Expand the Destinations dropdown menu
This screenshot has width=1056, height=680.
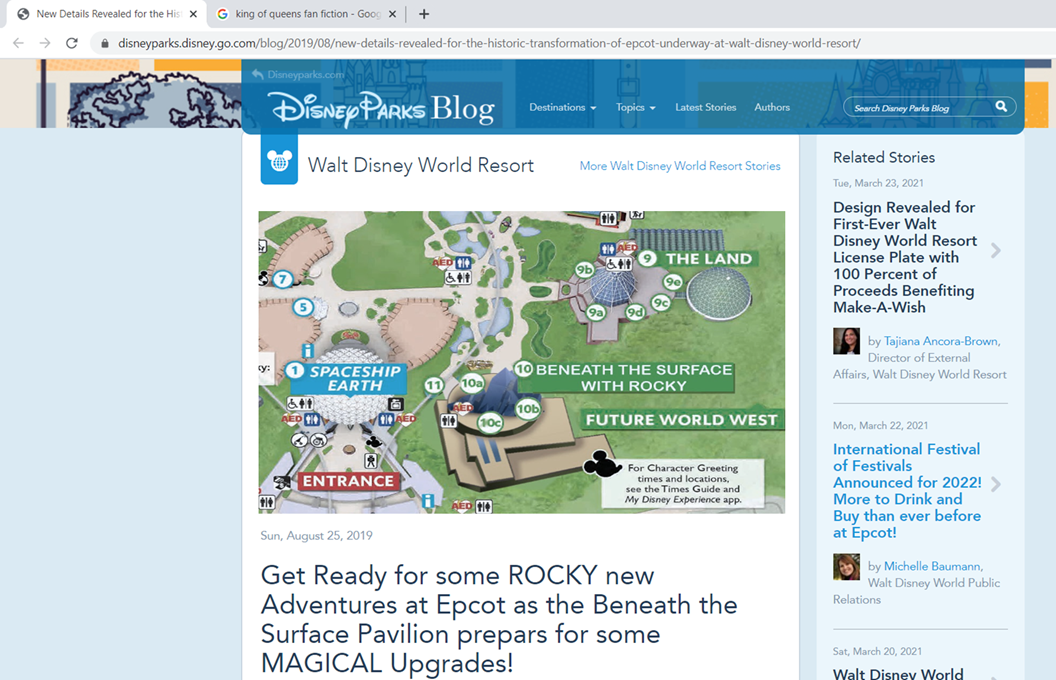(x=562, y=107)
